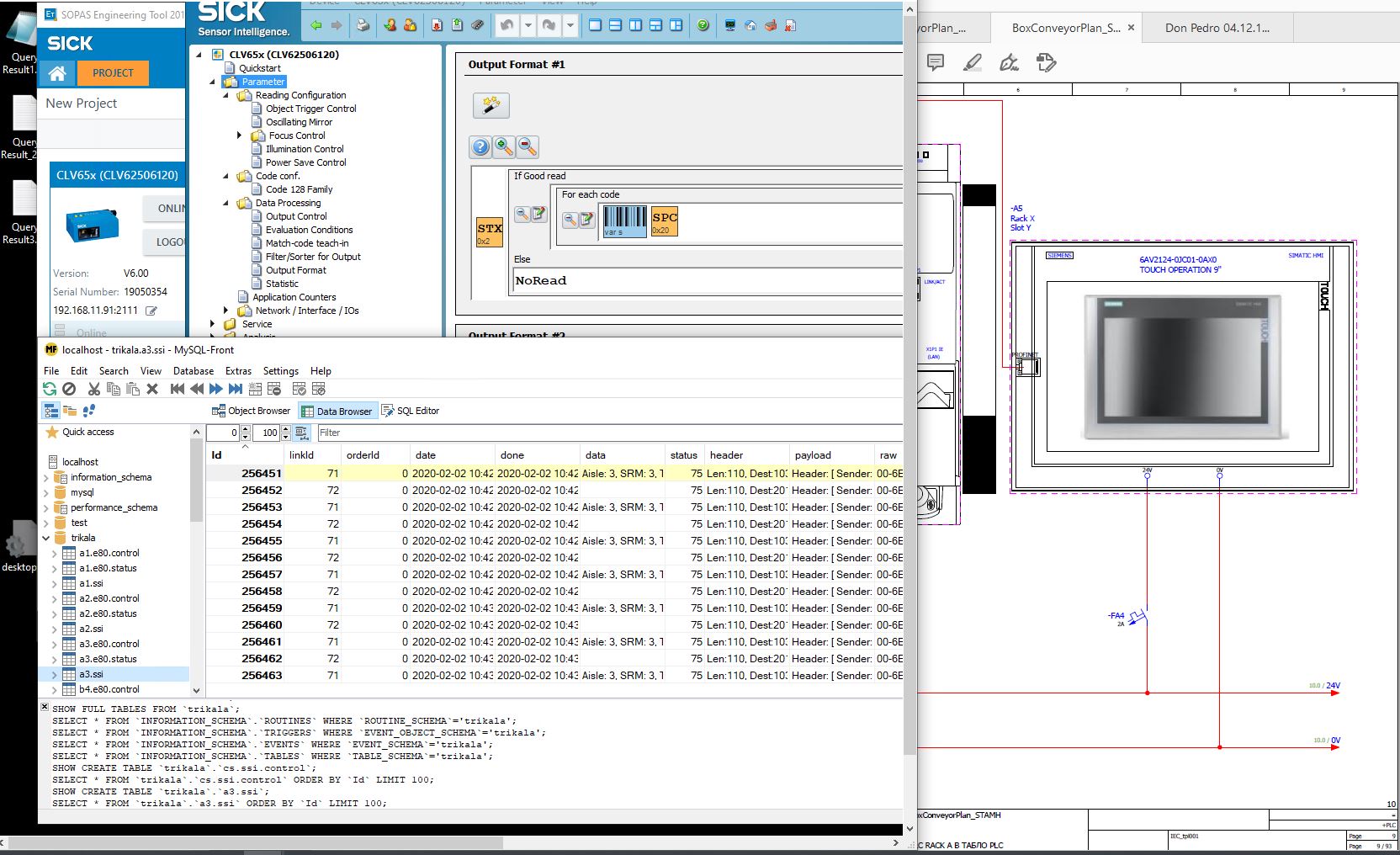Screen dimensions: 1400x855
Task: Click the cut (scissors) icon
Action: click(93, 388)
